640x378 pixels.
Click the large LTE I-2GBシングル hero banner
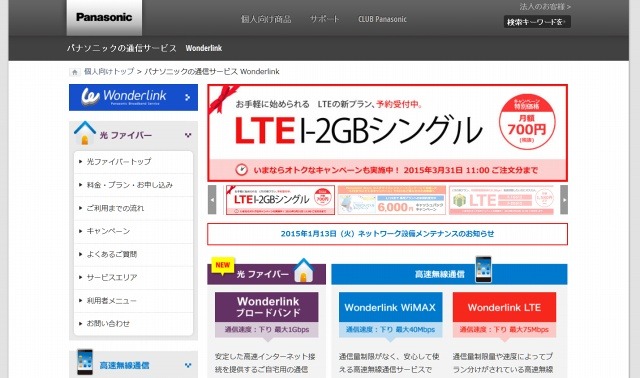click(x=387, y=133)
